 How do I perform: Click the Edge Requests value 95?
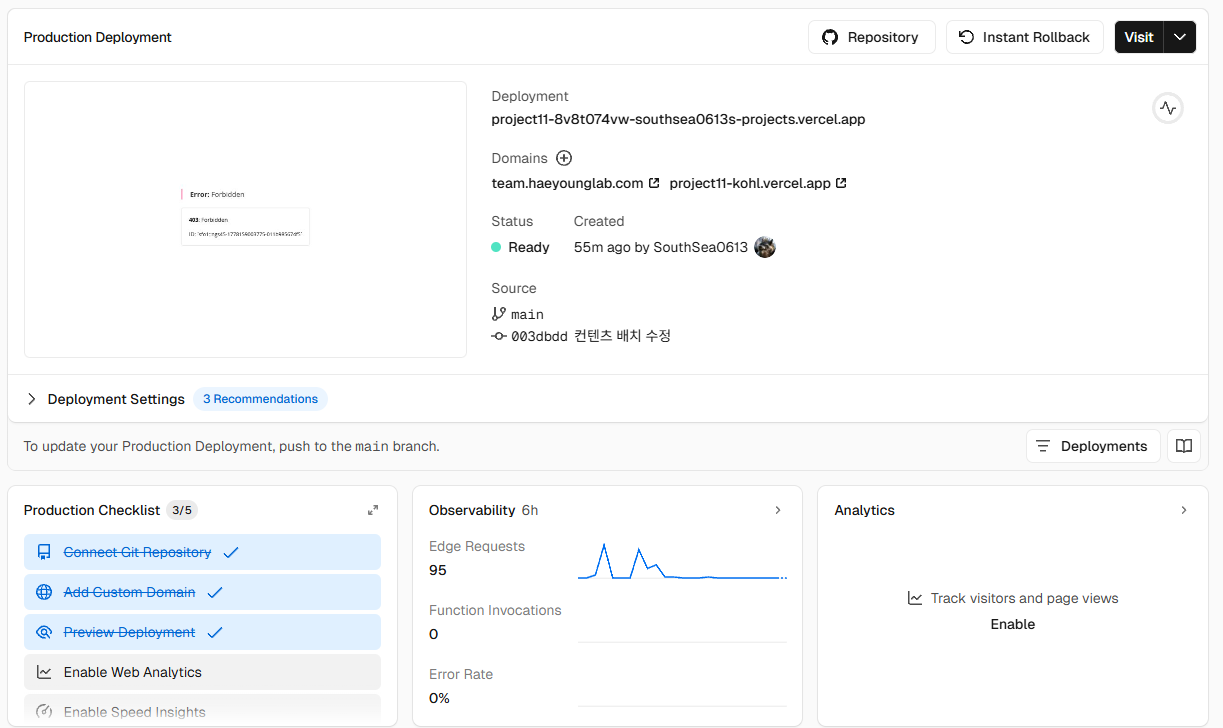(438, 570)
